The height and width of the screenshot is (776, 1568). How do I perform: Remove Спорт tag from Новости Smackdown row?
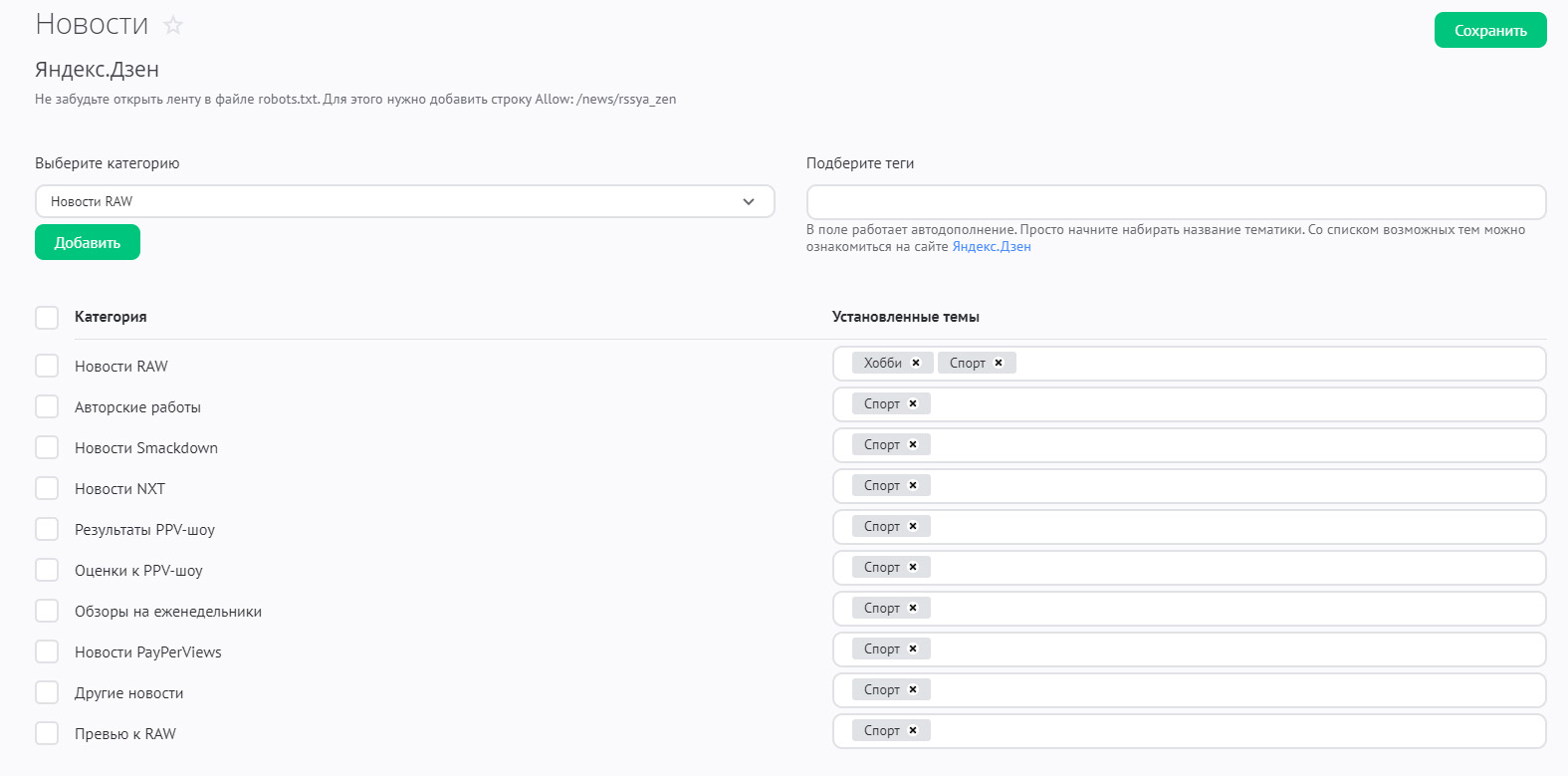tap(913, 444)
